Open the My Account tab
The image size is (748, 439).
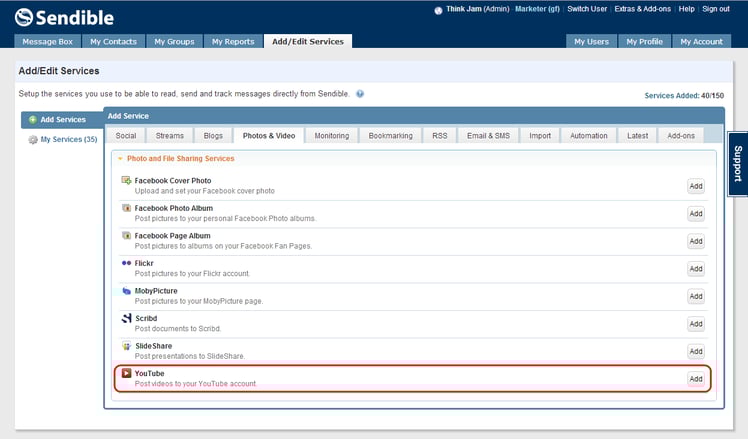pyautogui.click(x=702, y=42)
